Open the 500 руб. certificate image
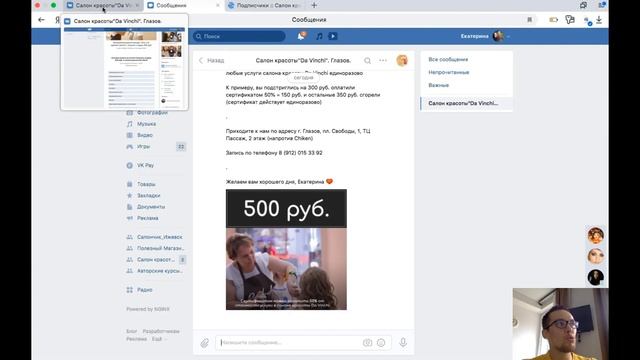This screenshot has width=640, height=360. 286,249
